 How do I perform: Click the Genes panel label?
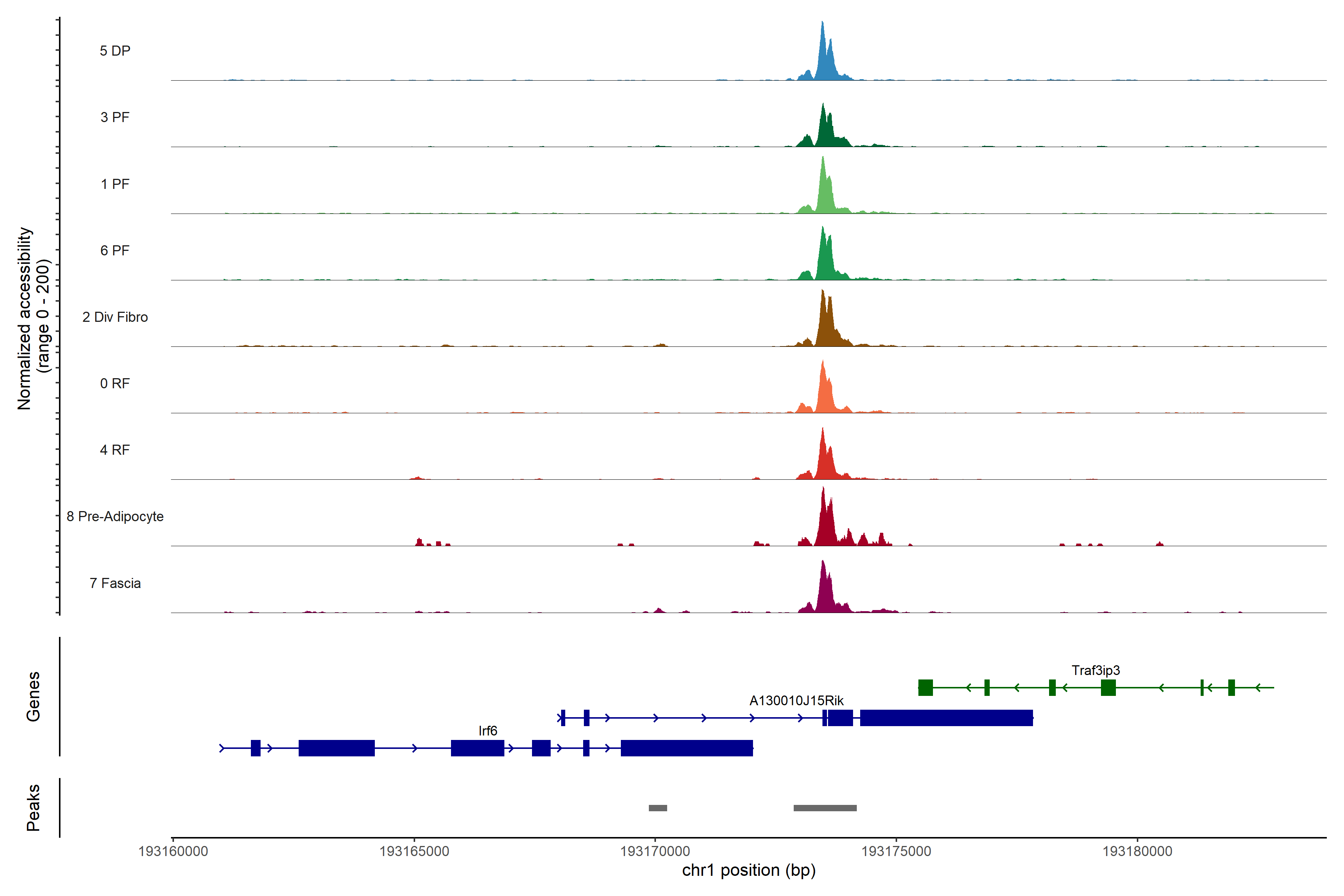pyautogui.click(x=33, y=697)
